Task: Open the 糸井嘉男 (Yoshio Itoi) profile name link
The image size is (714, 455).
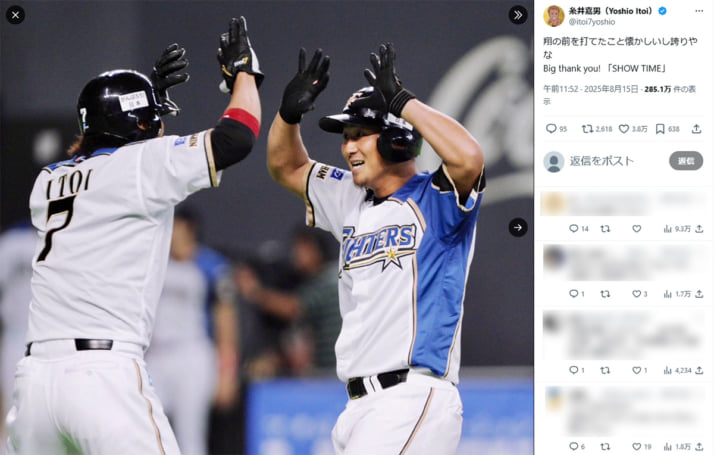Action: click(610, 11)
